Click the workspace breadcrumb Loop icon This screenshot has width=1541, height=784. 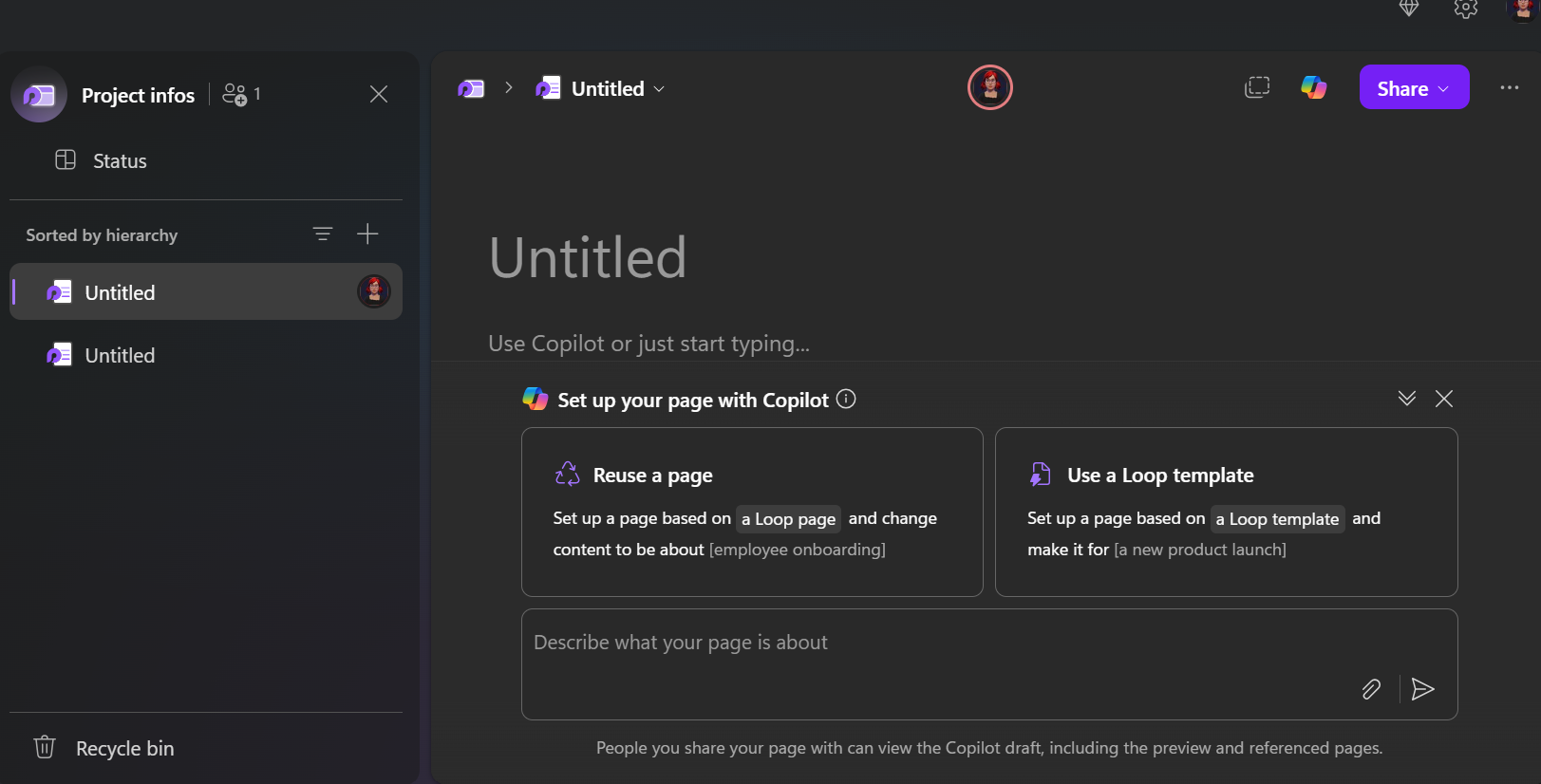coord(471,88)
